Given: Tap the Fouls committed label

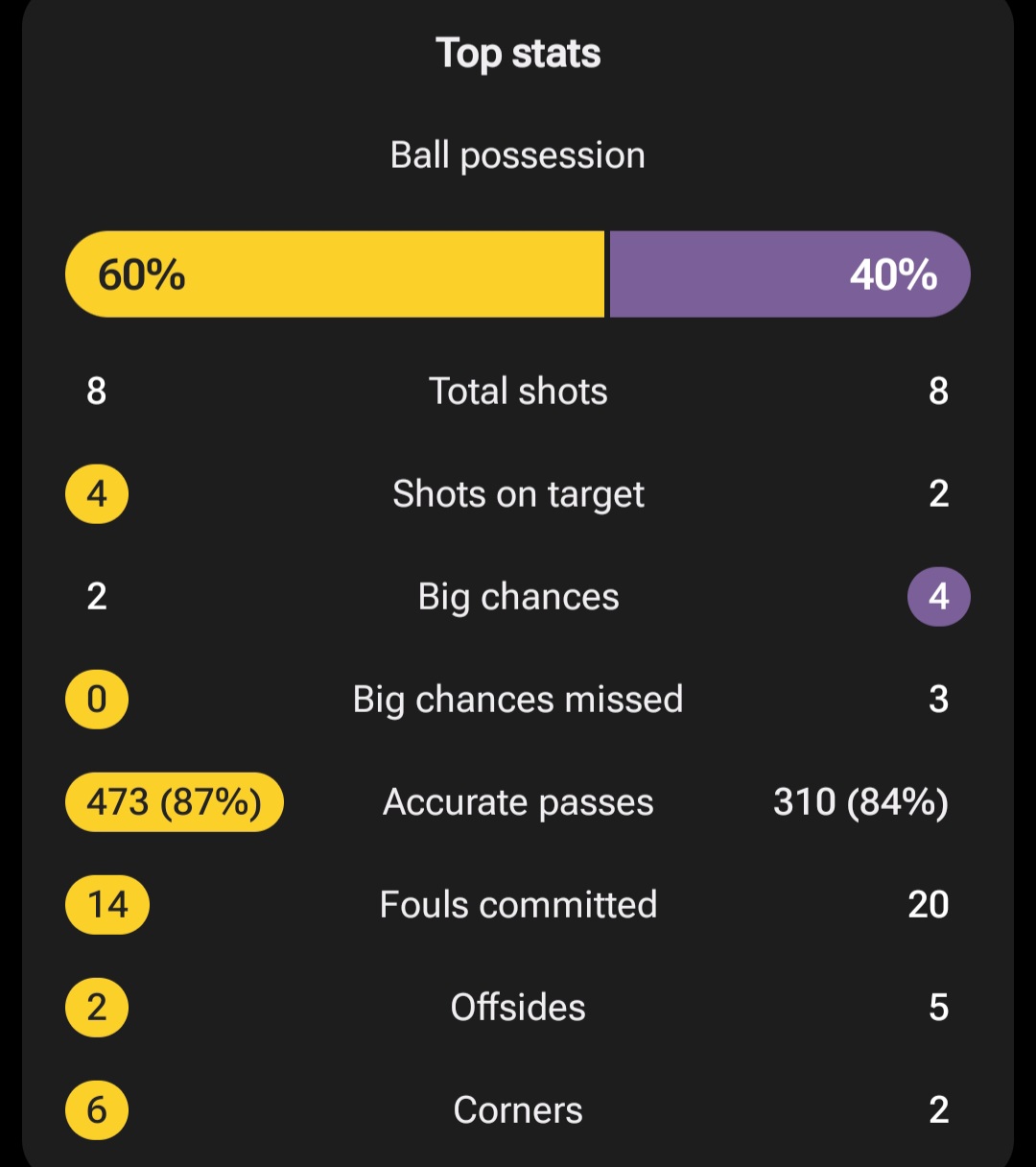Looking at the screenshot, I should (x=518, y=905).
